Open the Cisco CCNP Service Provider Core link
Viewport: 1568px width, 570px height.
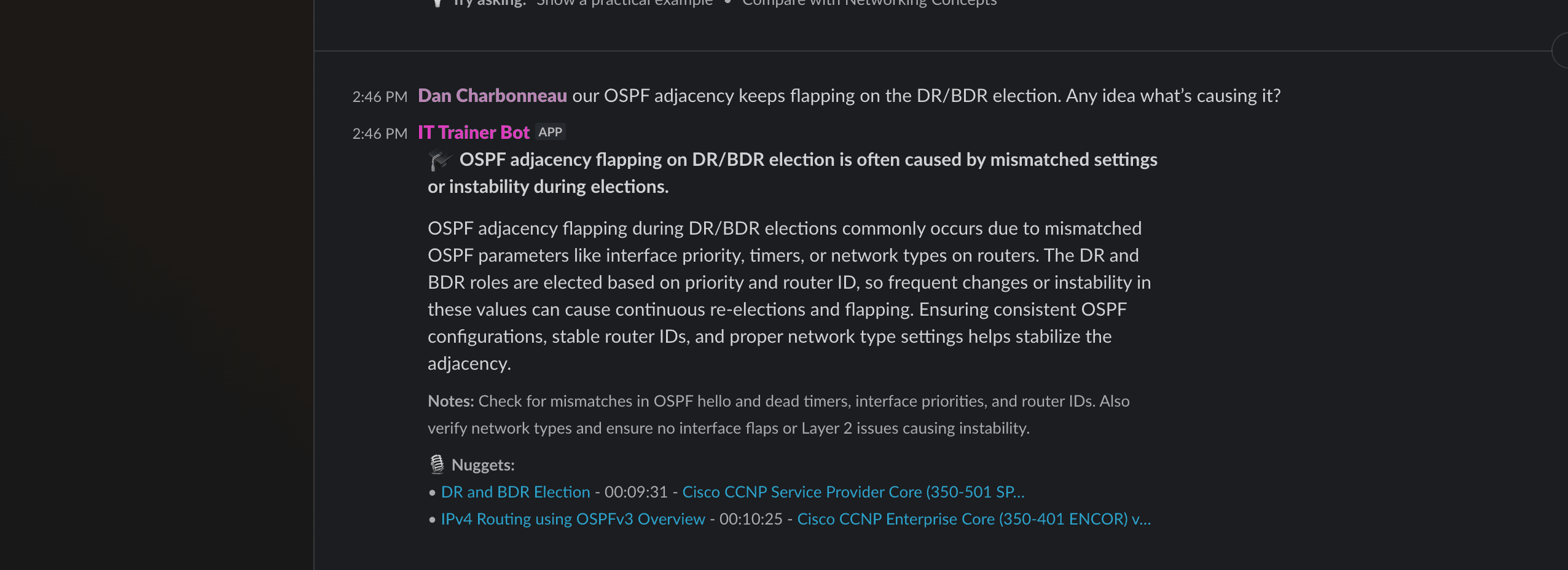(853, 492)
